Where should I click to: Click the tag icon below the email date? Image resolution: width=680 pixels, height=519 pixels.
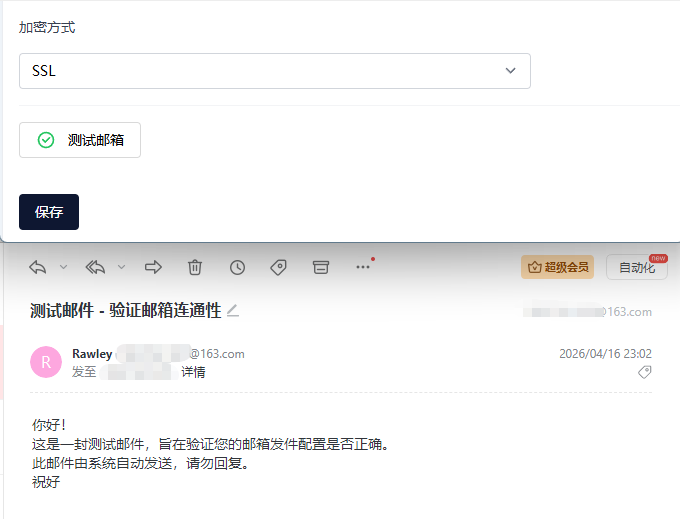(x=645, y=372)
